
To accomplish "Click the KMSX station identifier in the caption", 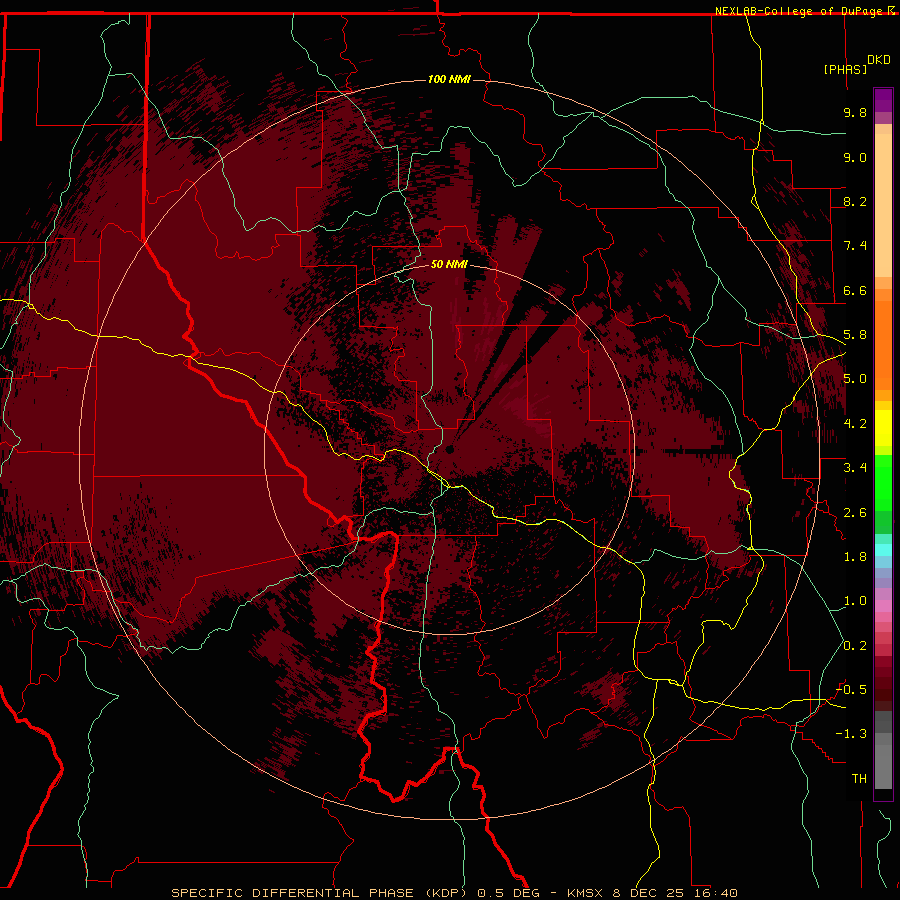I will click(x=586, y=893).
